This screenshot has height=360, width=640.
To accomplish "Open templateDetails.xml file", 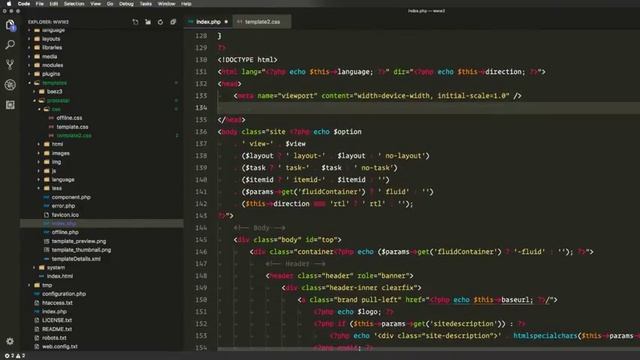I will (x=76, y=259).
